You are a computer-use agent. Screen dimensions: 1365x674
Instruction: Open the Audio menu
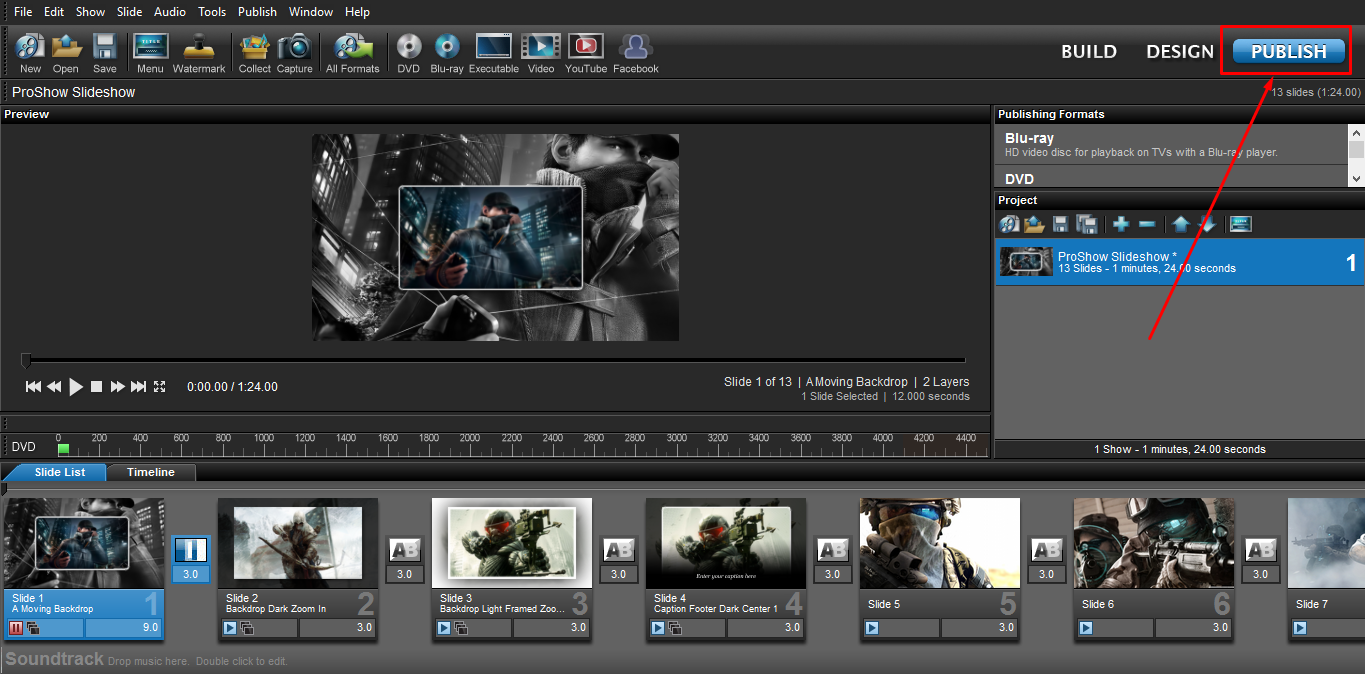pyautogui.click(x=170, y=12)
